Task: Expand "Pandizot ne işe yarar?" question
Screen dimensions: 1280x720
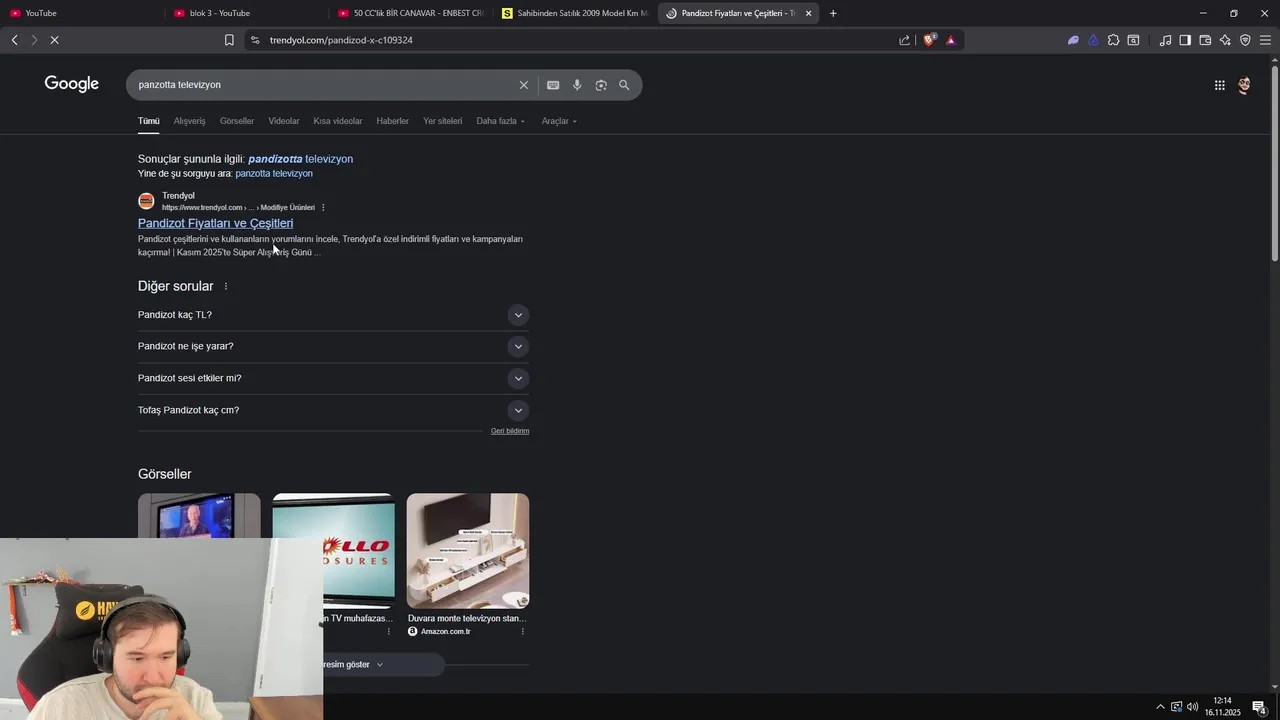Action: (x=517, y=346)
